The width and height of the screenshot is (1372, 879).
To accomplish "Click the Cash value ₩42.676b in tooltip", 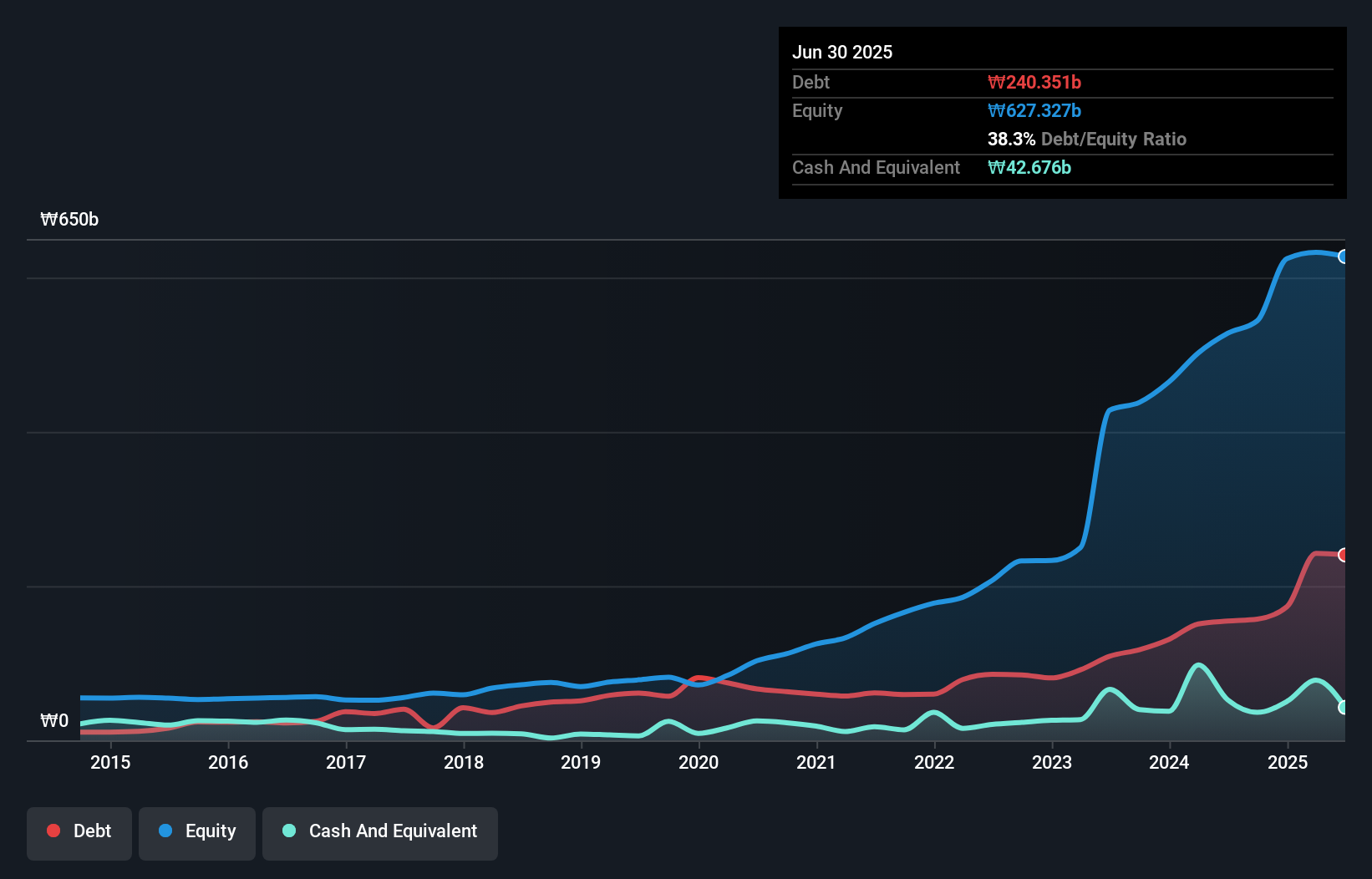I will (x=1029, y=168).
